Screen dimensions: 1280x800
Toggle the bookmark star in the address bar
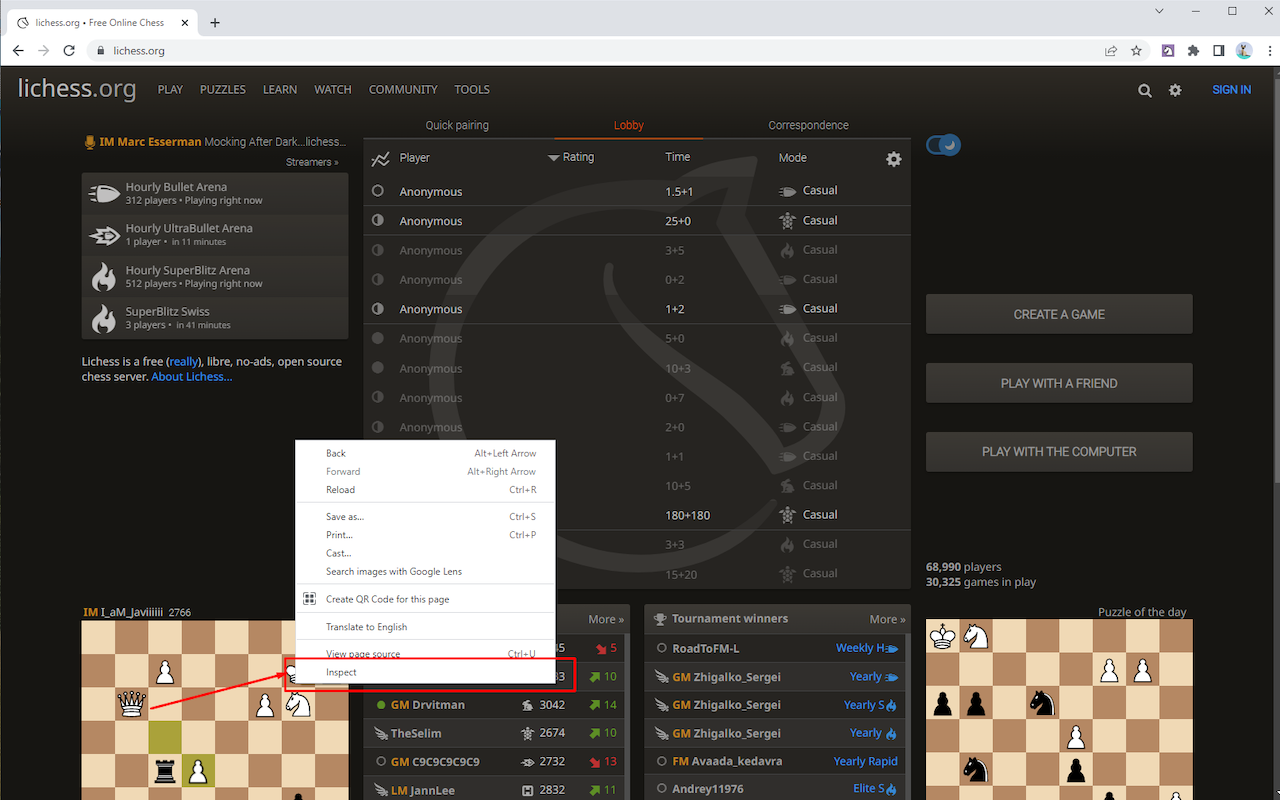(1136, 50)
